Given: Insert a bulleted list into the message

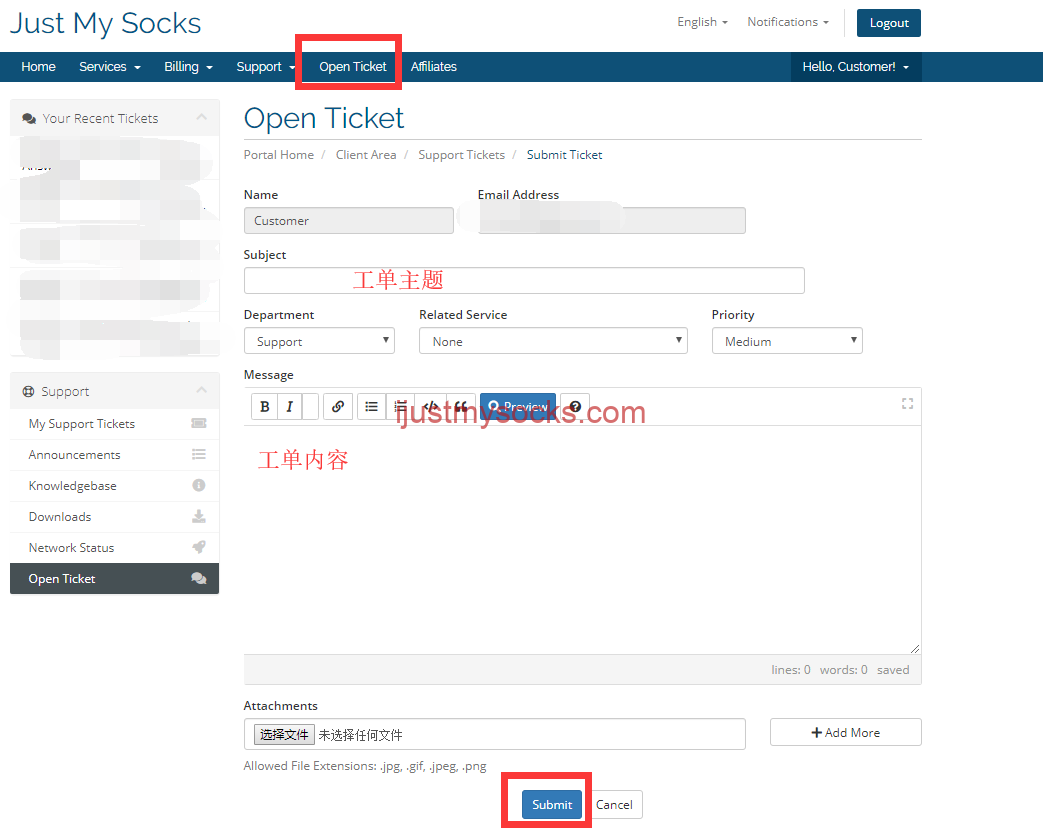Looking at the screenshot, I should tap(371, 406).
